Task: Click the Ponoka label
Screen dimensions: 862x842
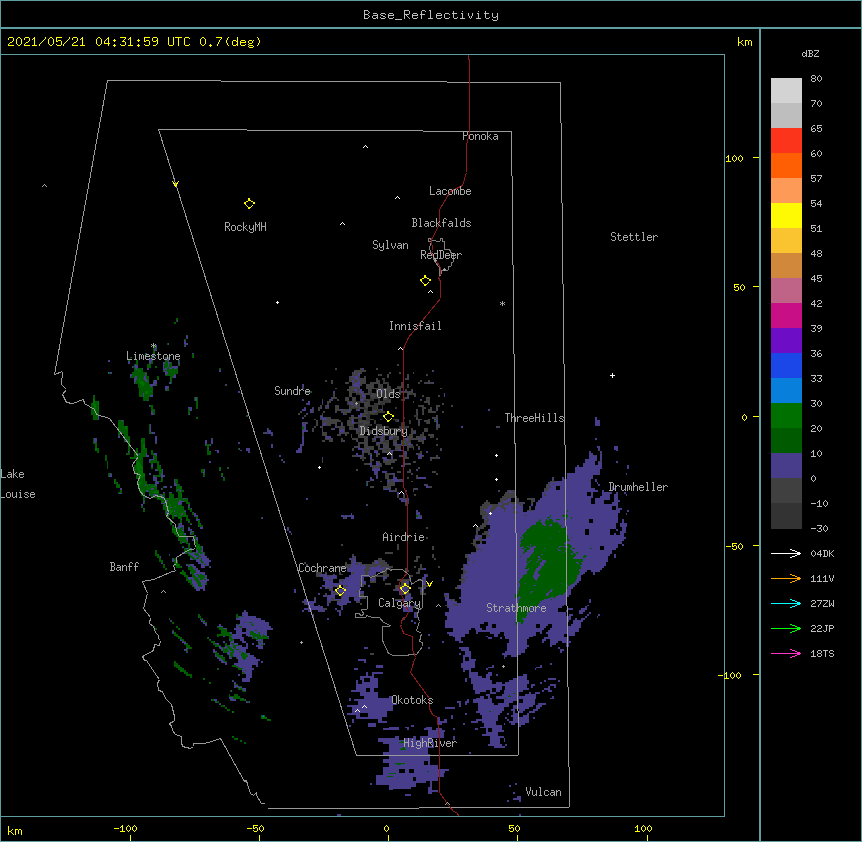Action: [x=480, y=136]
